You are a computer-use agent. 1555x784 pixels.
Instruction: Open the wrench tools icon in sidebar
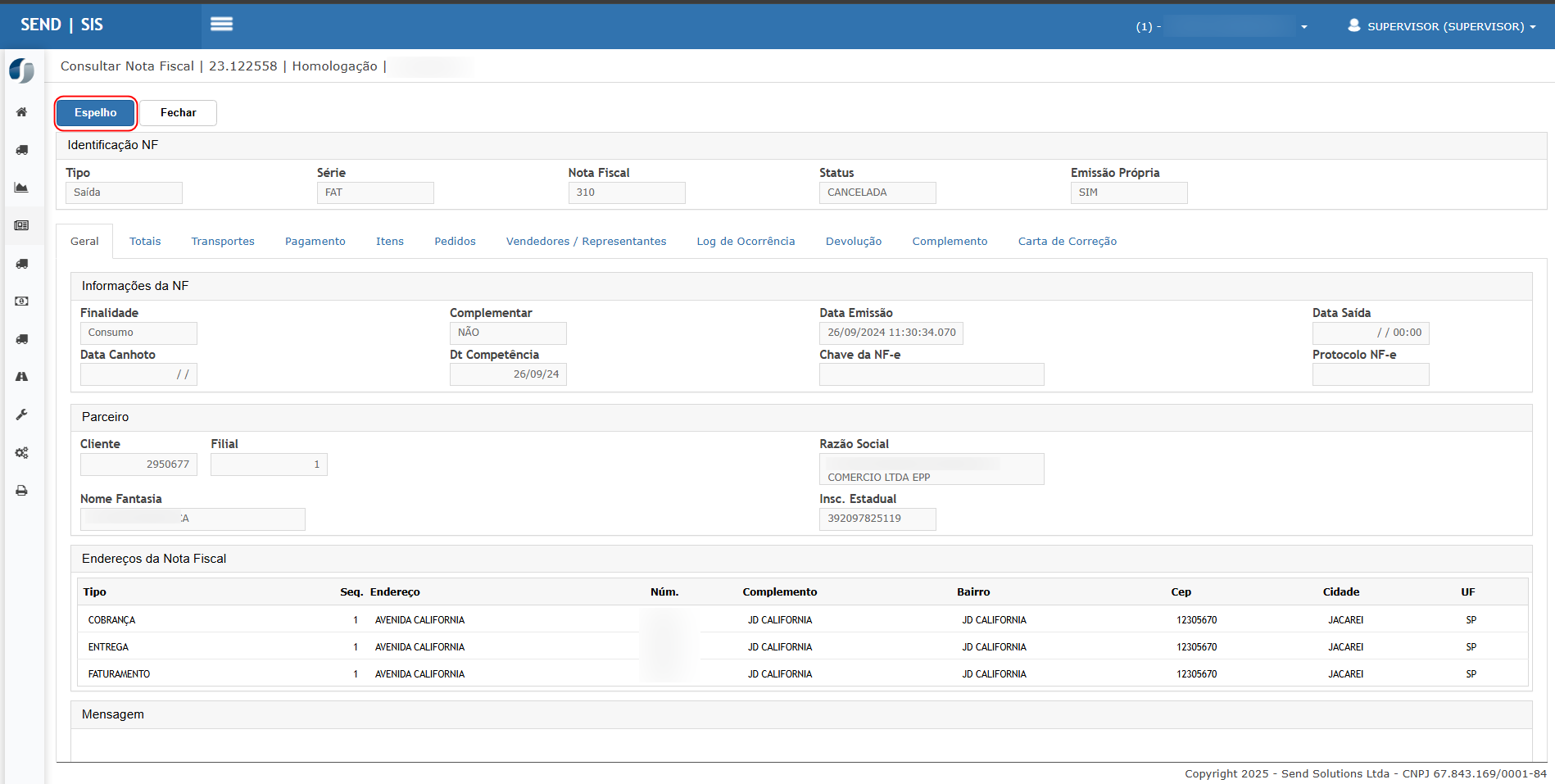pyautogui.click(x=22, y=415)
